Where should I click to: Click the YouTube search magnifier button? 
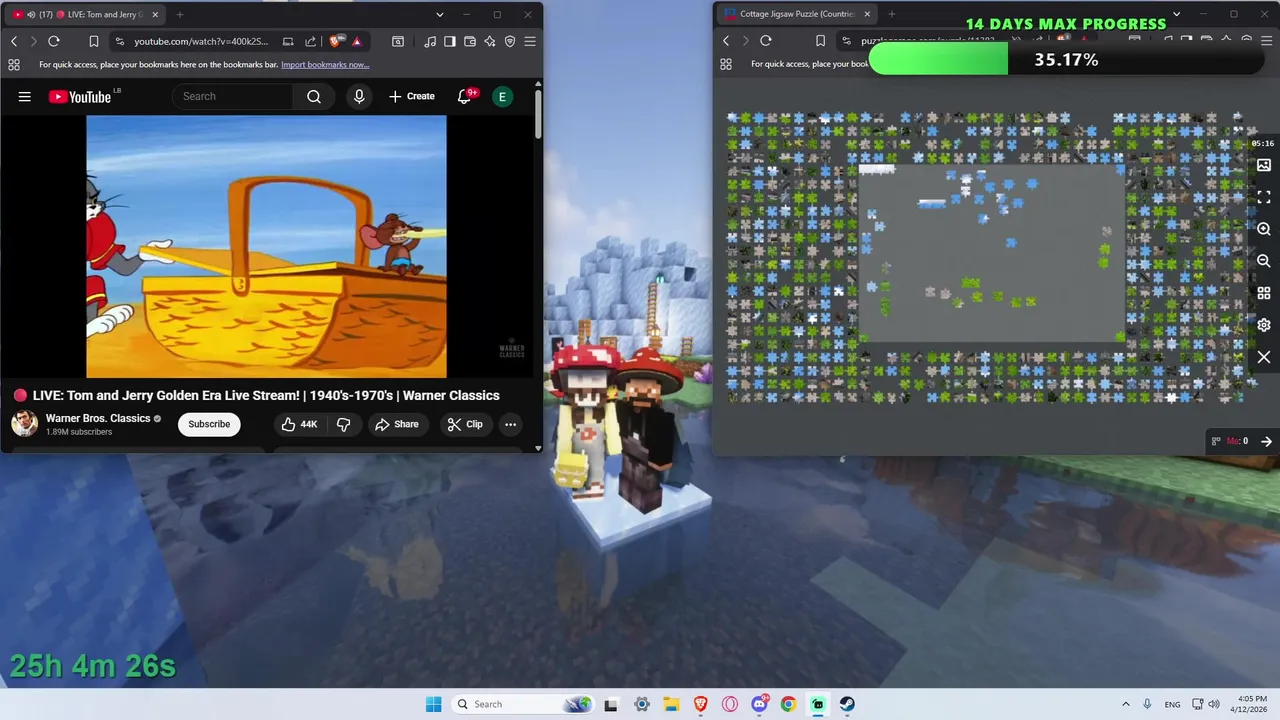coord(314,96)
